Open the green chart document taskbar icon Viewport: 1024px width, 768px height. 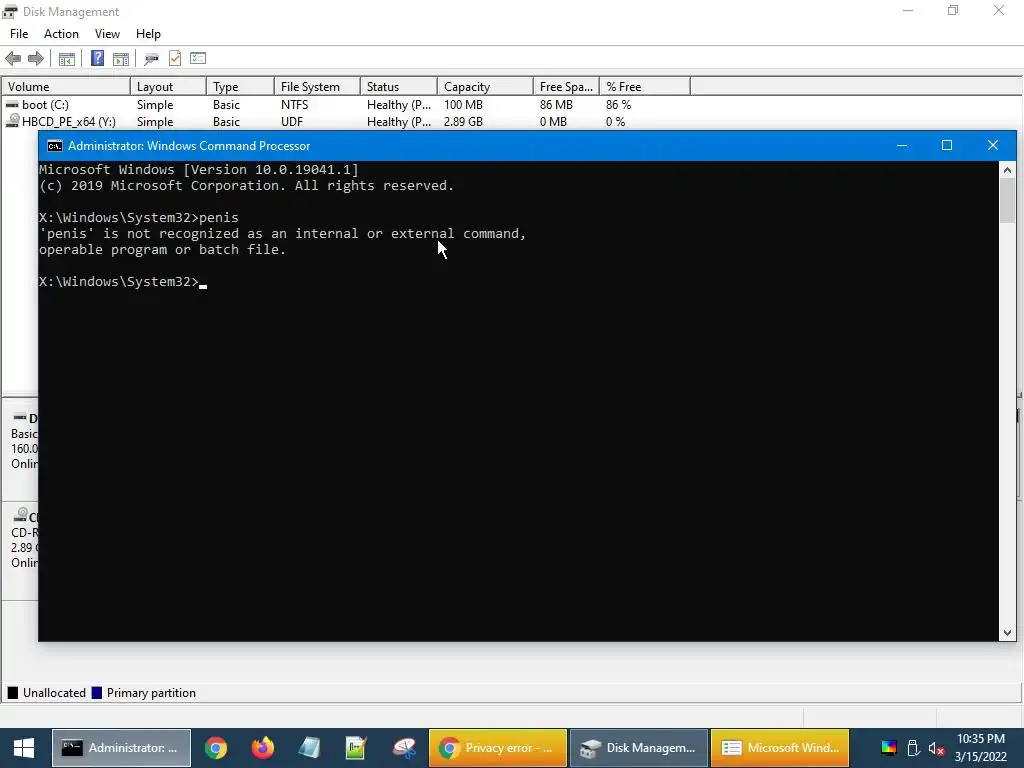(357, 748)
